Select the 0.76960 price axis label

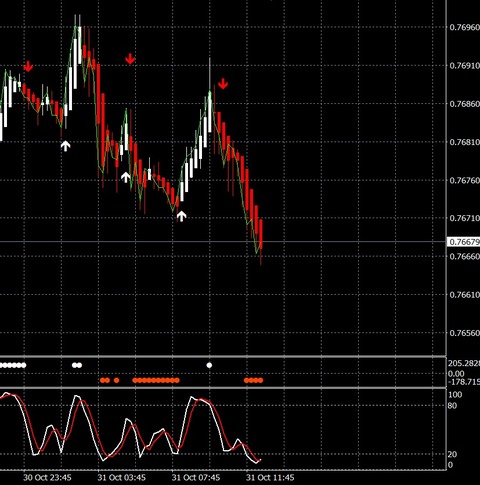(465, 27)
